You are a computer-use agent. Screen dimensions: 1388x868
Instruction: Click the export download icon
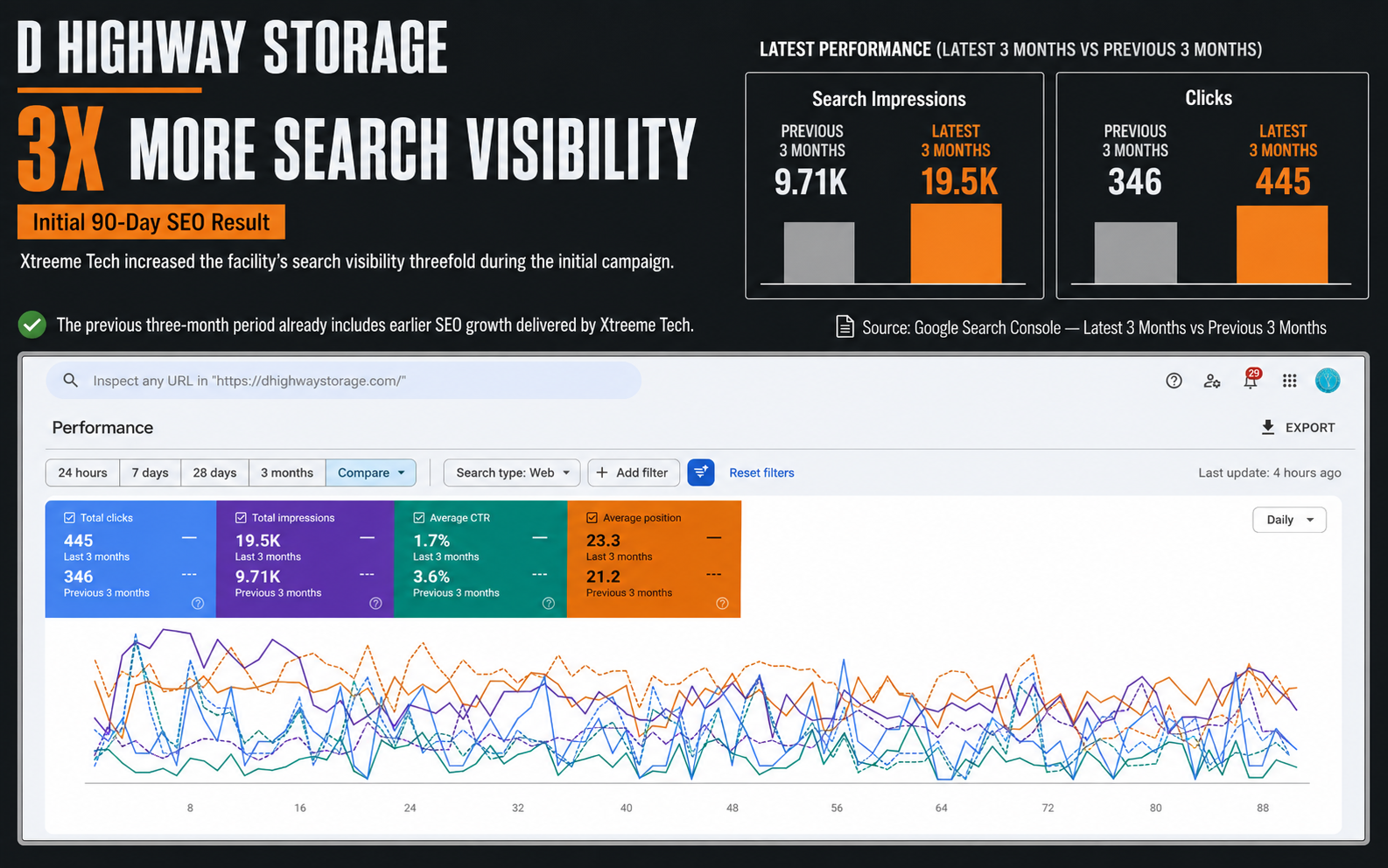1267,427
